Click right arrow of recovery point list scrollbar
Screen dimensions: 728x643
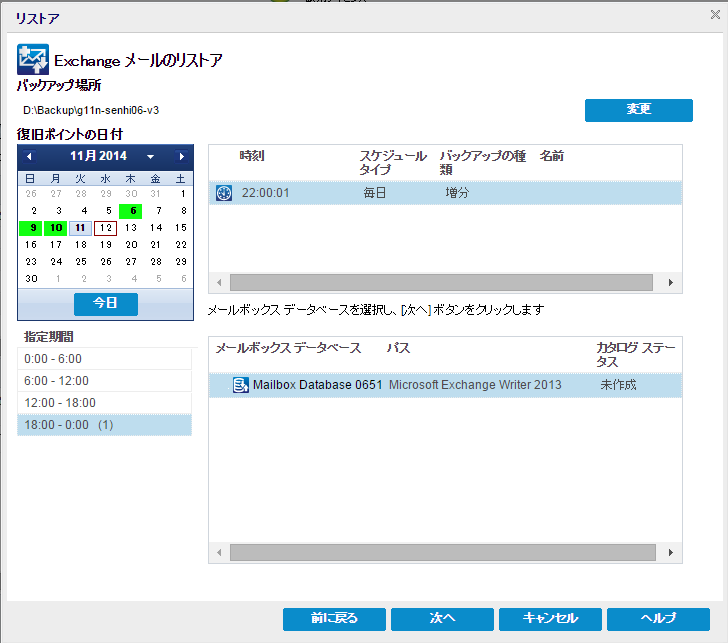(670, 283)
